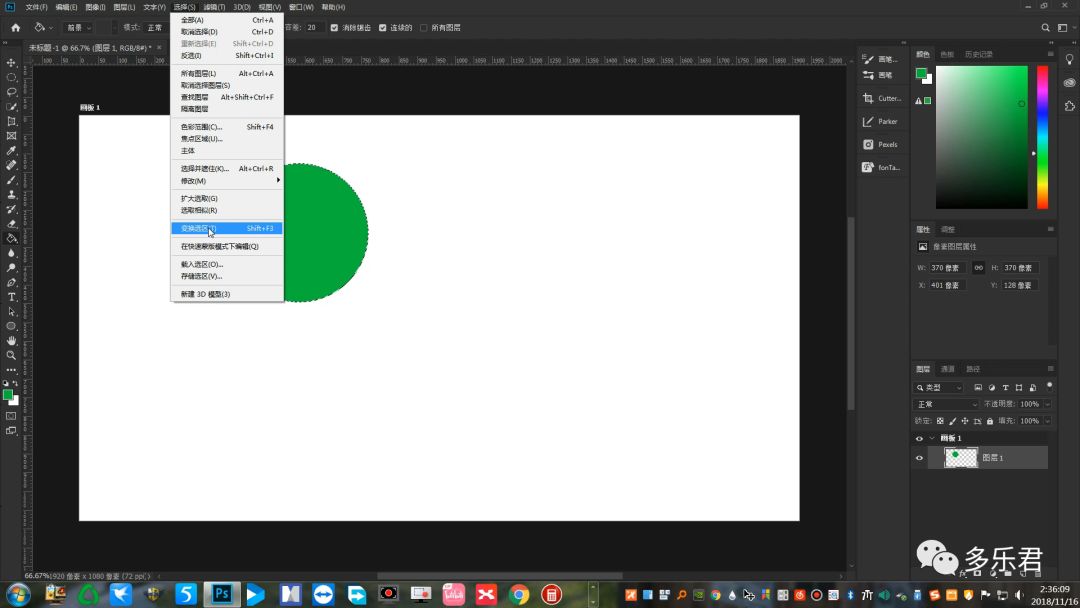Screen dimensions: 1080x608
Task: Select the Clone Stamp tool
Action: click(11, 195)
